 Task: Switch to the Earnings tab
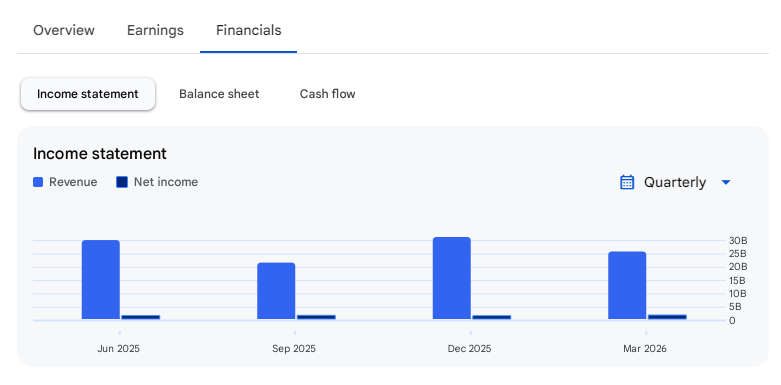(x=155, y=30)
